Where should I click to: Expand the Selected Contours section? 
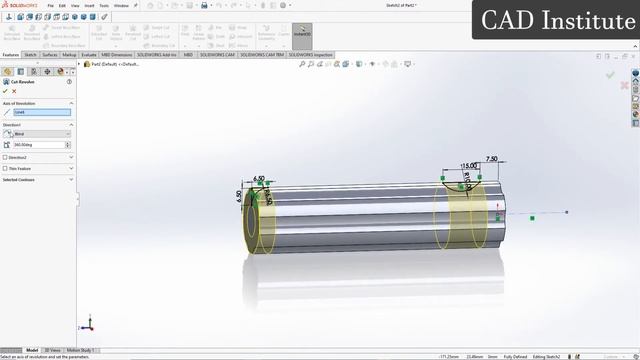(x=71, y=180)
